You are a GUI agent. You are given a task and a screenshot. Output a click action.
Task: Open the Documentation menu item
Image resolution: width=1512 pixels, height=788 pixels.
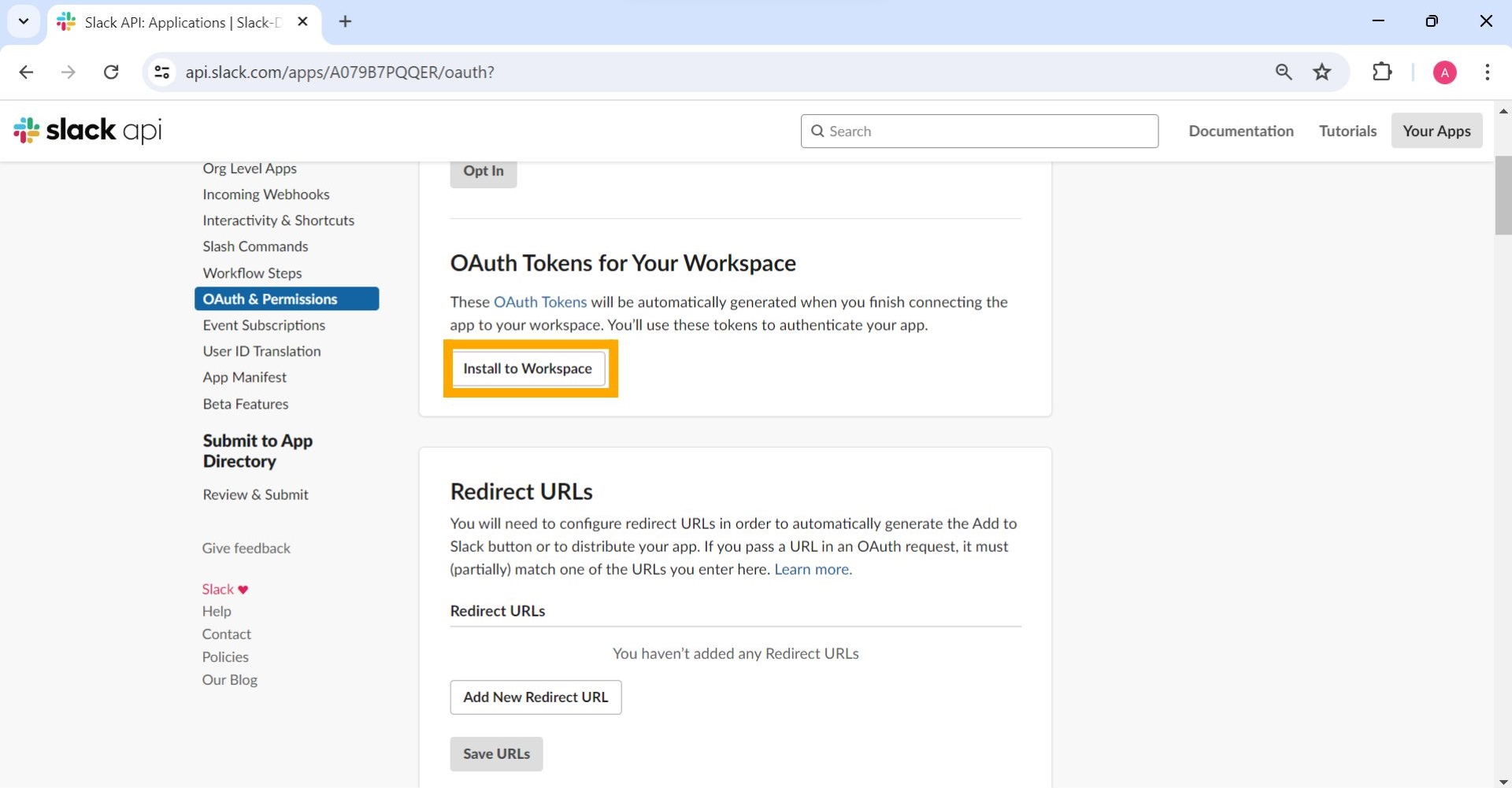1241,131
